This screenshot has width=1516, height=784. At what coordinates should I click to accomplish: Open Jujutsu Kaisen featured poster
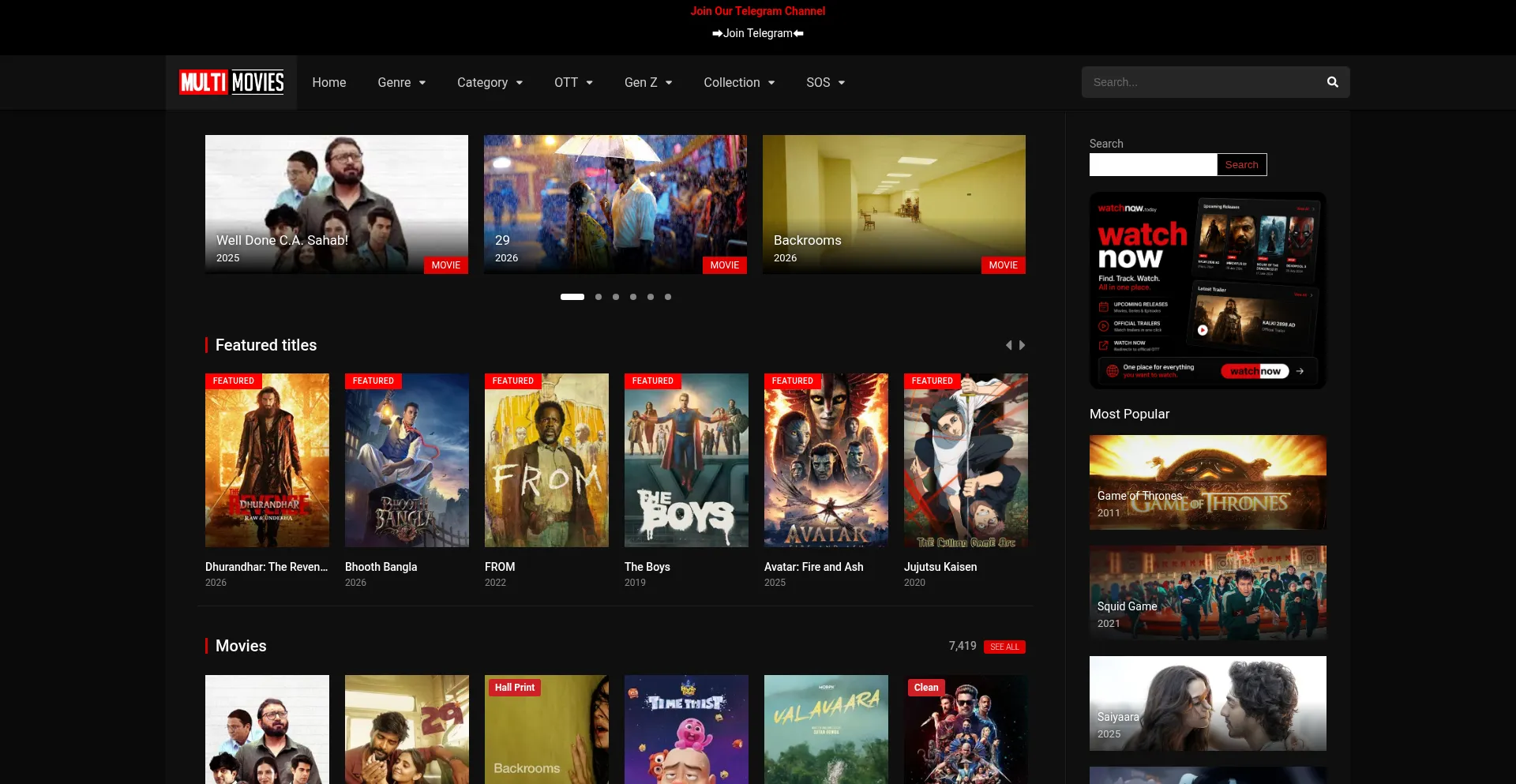coord(966,460)
